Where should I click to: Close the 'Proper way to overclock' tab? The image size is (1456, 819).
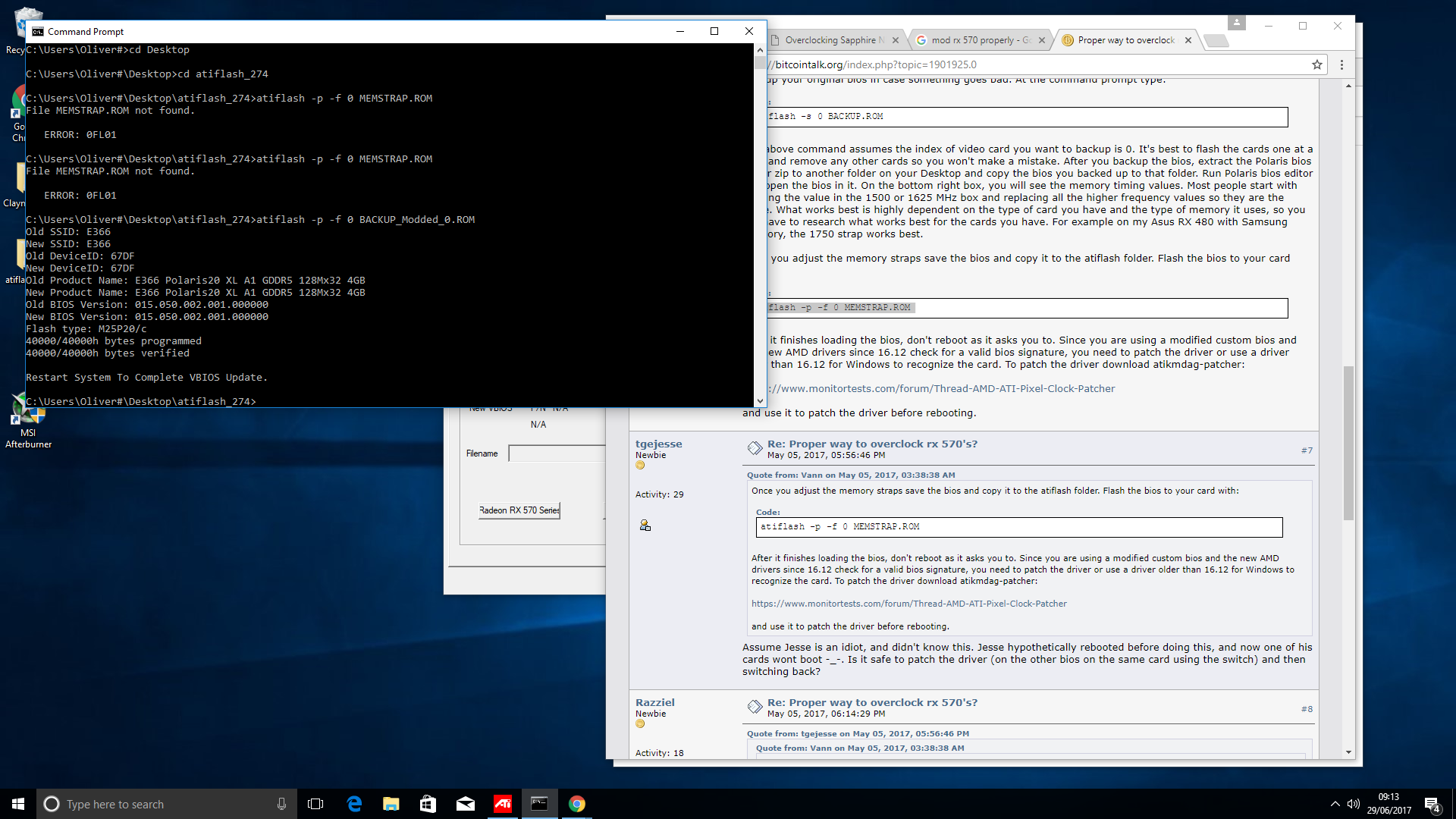tap(1188, 40)
